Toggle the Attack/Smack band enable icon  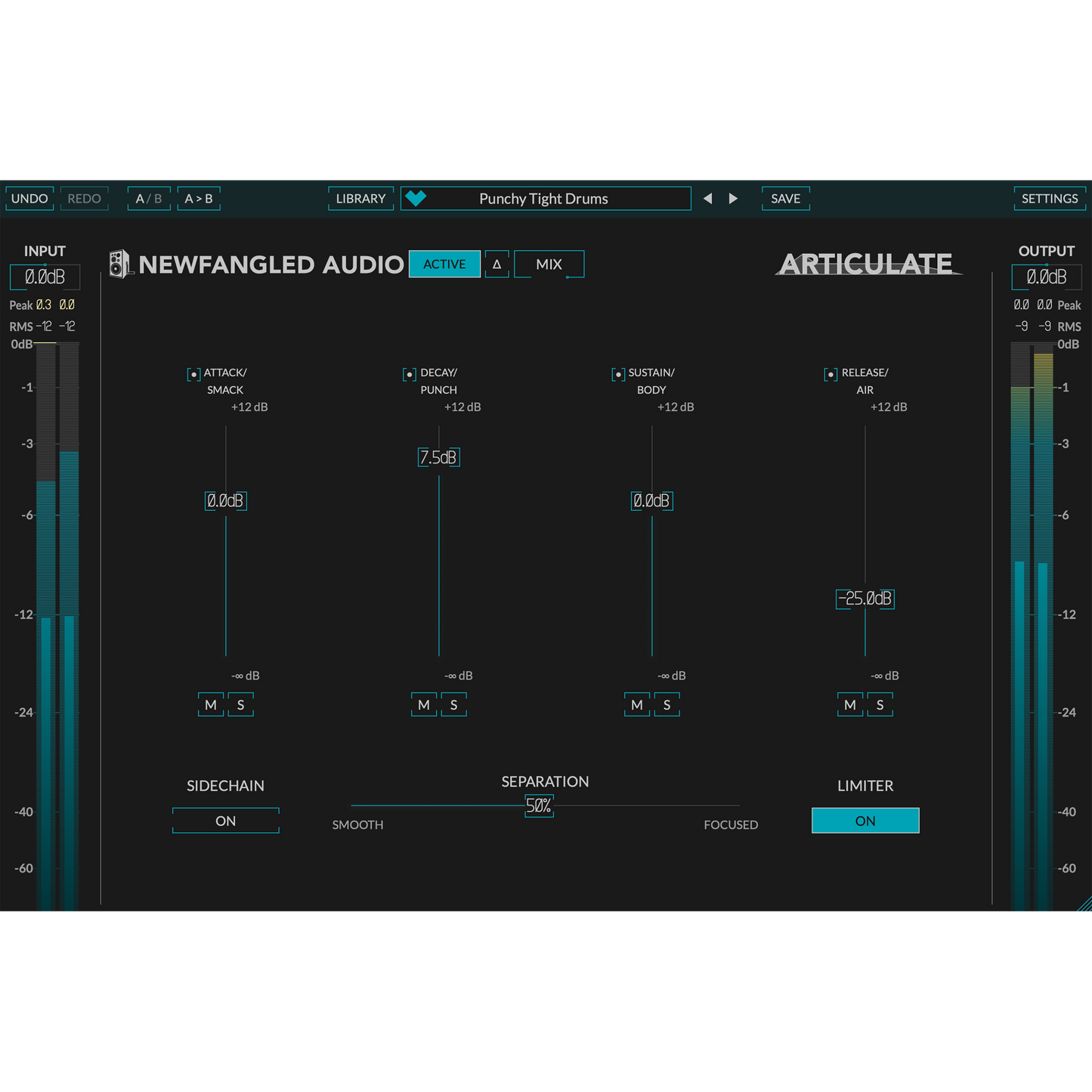(193, 374)
